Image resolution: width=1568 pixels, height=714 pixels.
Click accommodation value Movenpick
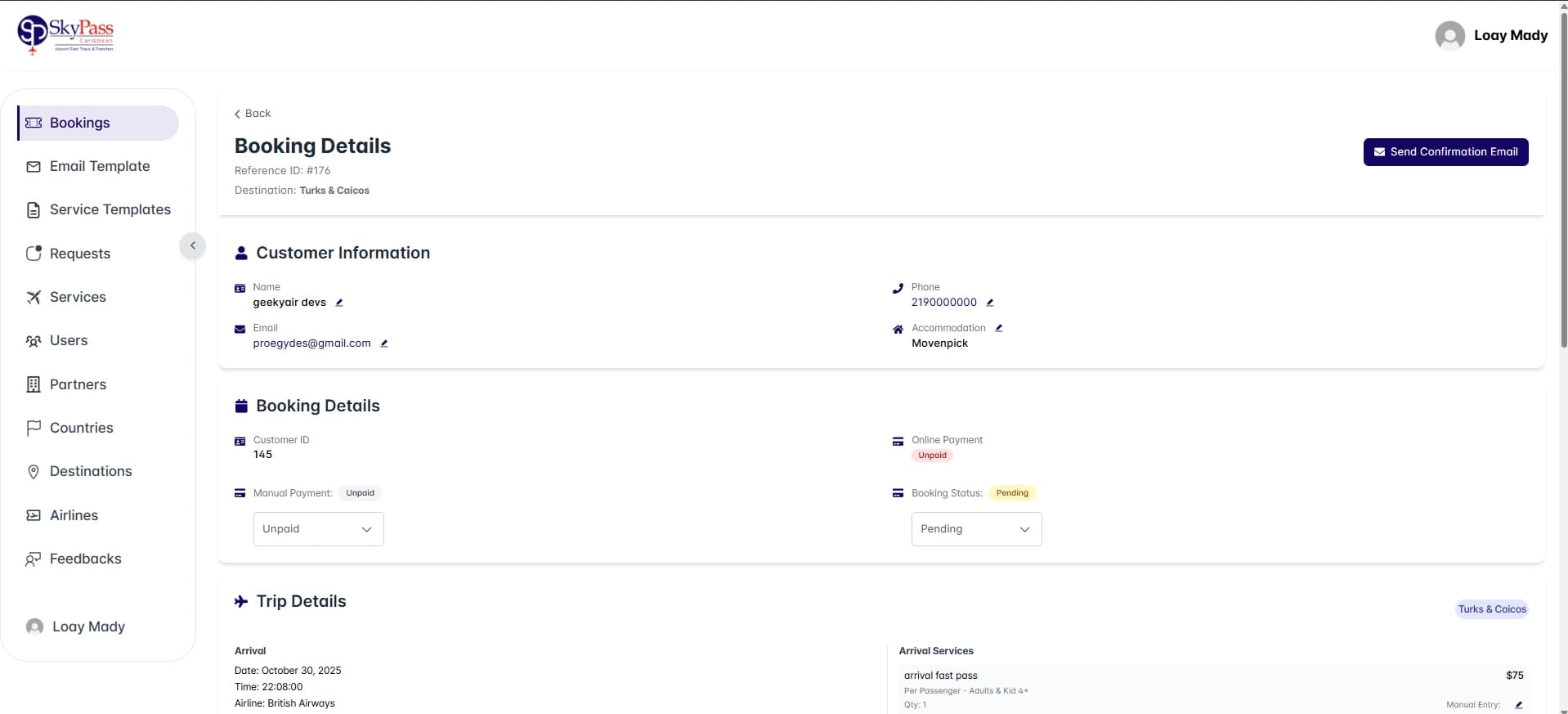click(939, 344)
